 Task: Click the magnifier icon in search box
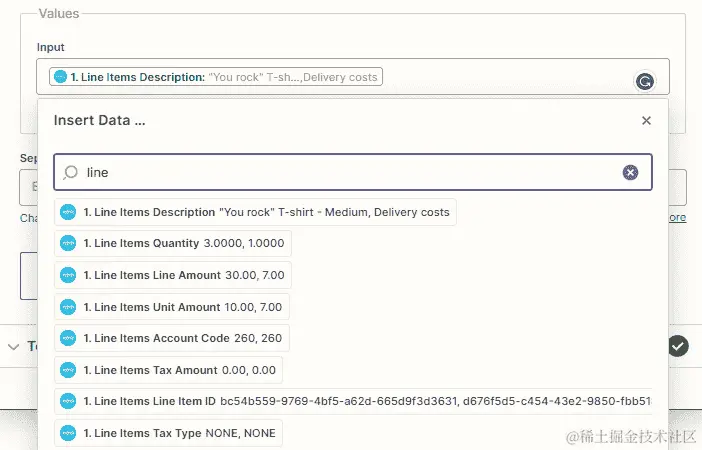click(x=70, y=172)
